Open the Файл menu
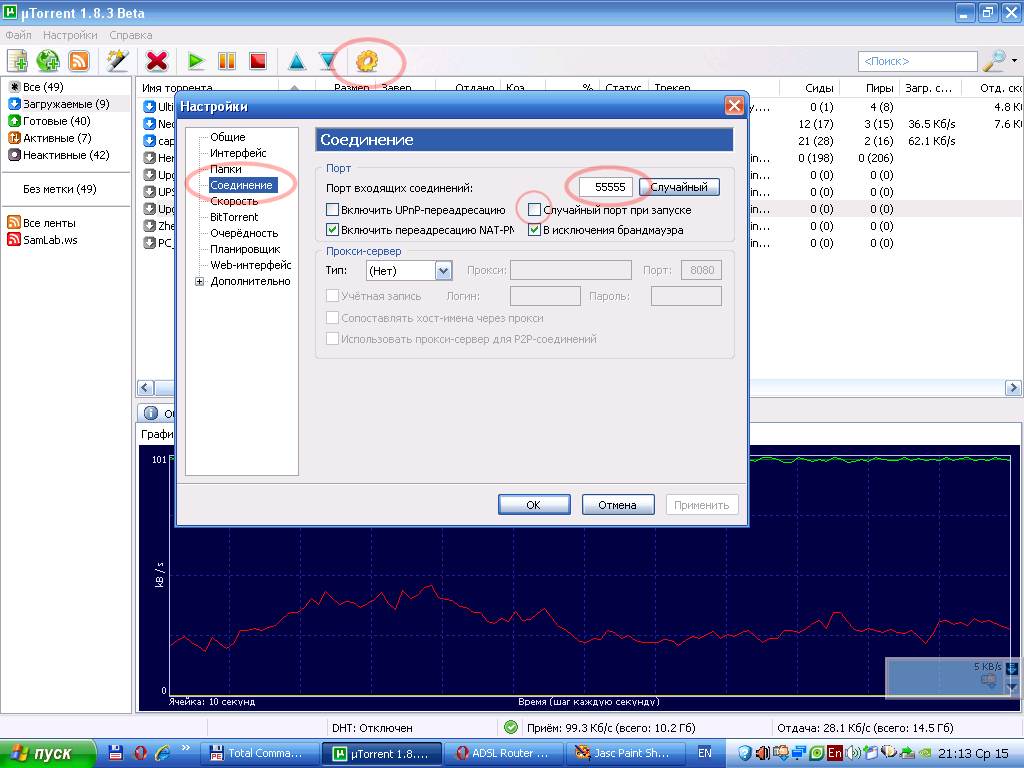The height and width of the screenshot is (768, 1024). click(18, 35)
